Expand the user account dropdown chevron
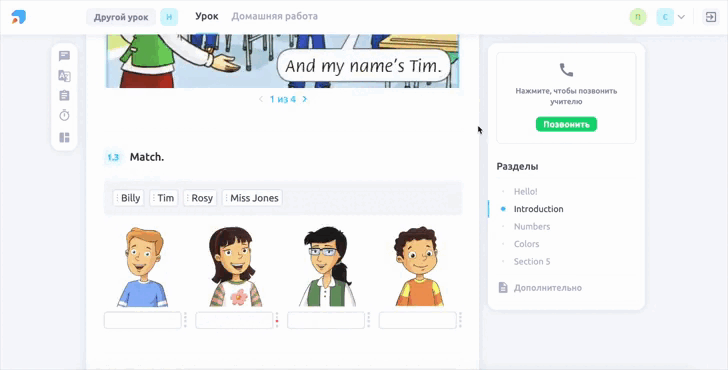The height and width of the screenshot is (370, 728). pos(681,17)
